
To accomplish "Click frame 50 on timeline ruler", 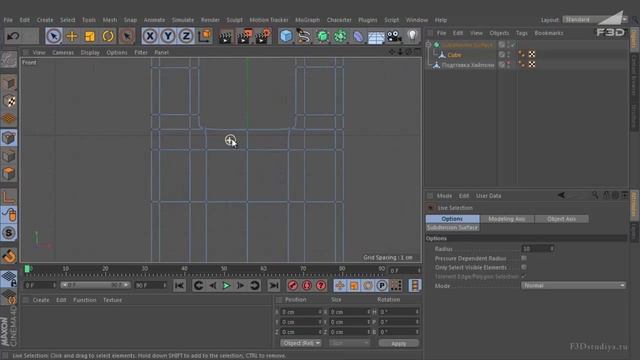I will point(224,269).
